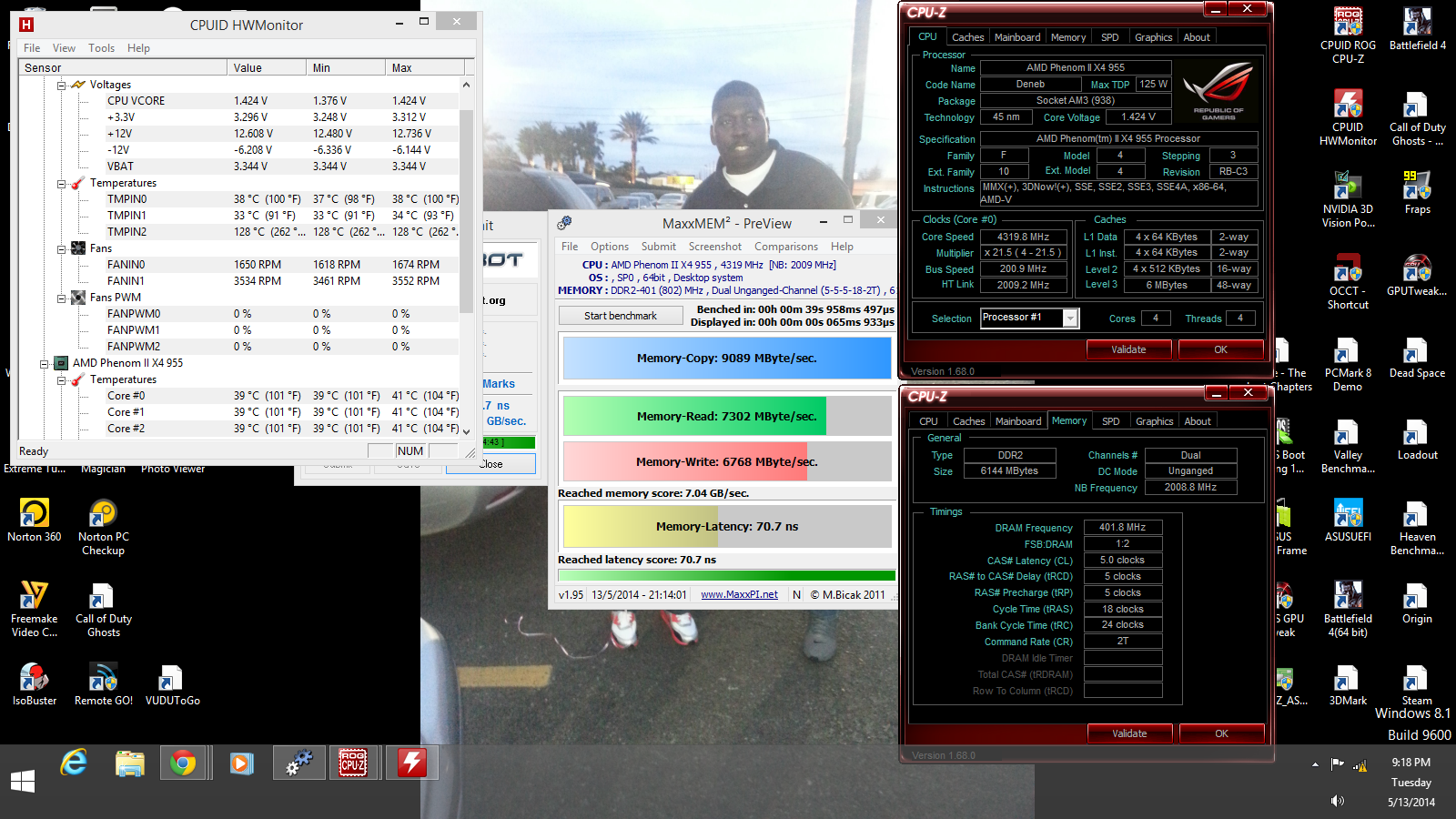The image size is (1456, 819).
Task: Launch Fraps desktop shortcut
Action: [x=1417, y=192]
